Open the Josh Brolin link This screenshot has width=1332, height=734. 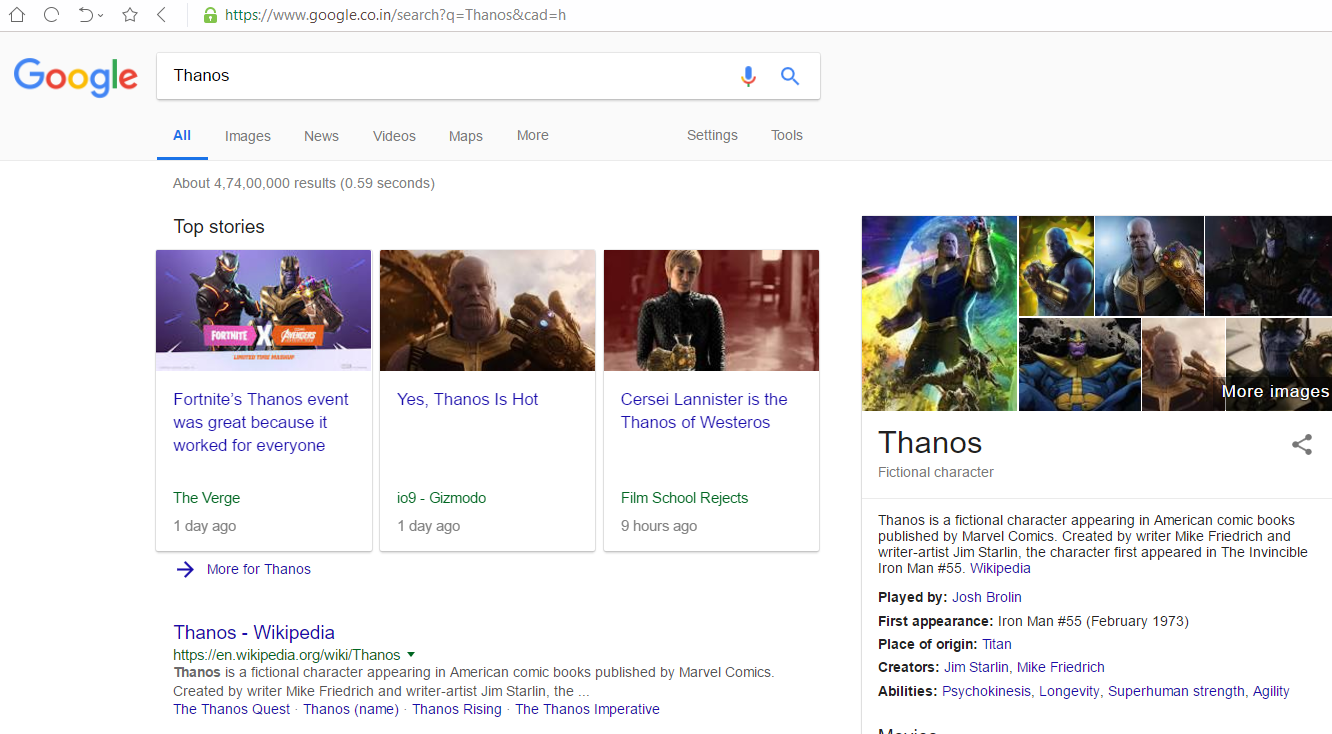[x=987, y=597]
